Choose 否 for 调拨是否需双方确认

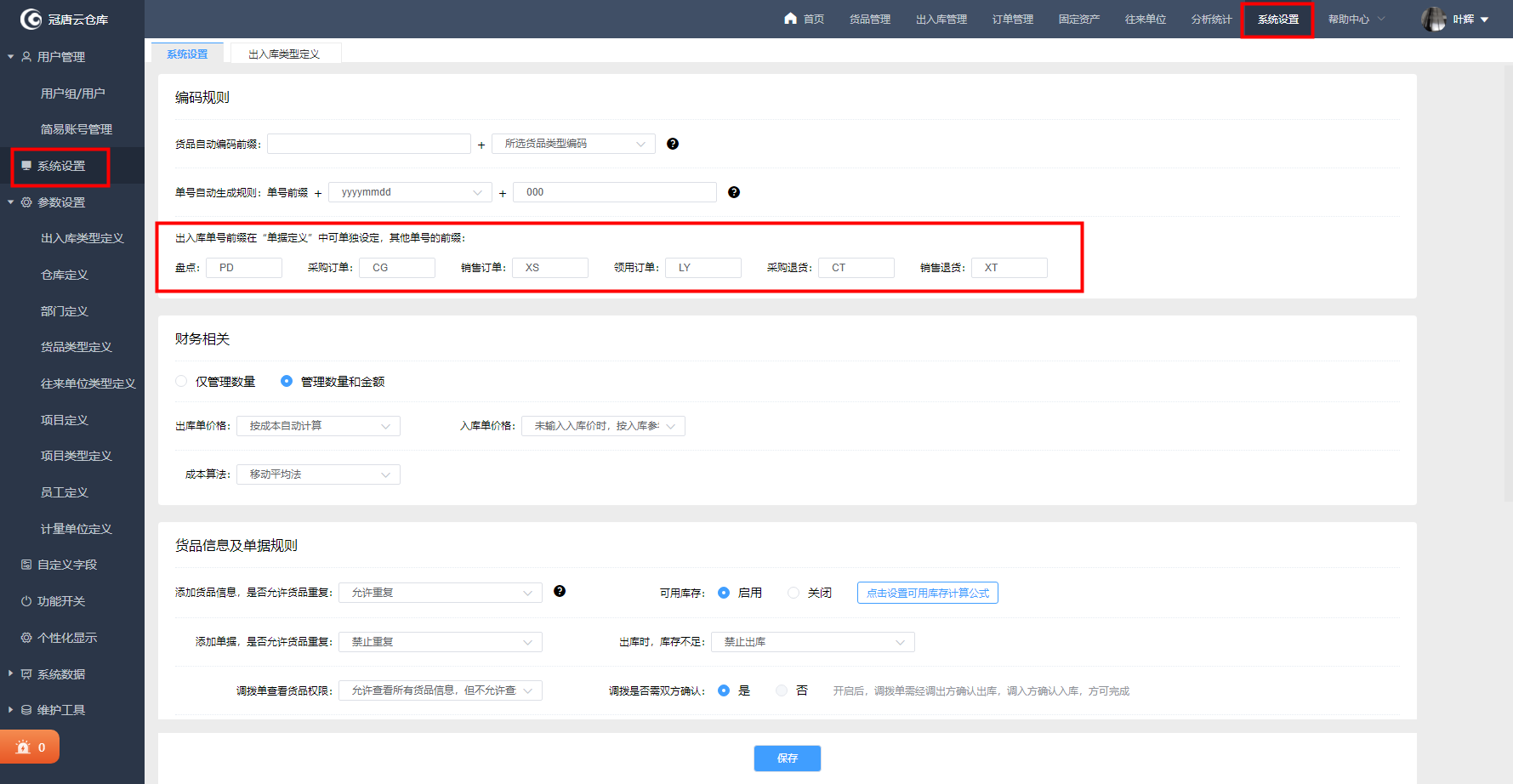click(782, 690)
